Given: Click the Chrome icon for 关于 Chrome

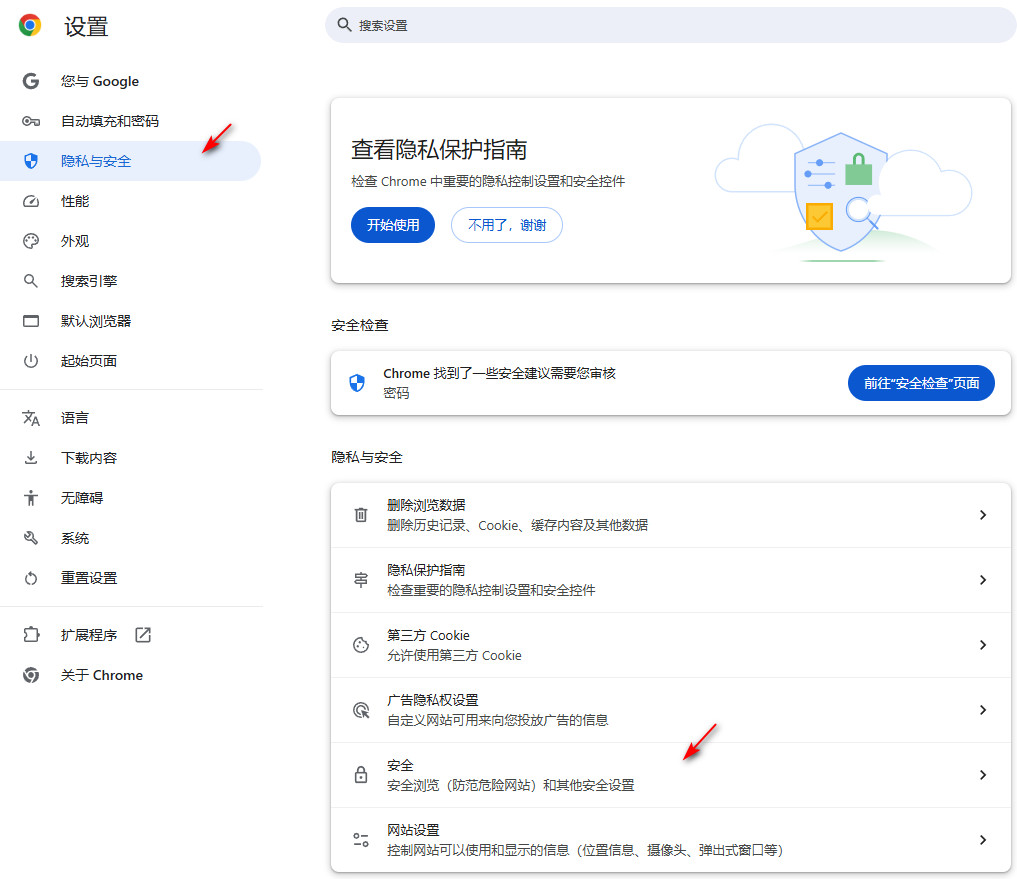Looking at the screenshot, I should pos(30,675).
